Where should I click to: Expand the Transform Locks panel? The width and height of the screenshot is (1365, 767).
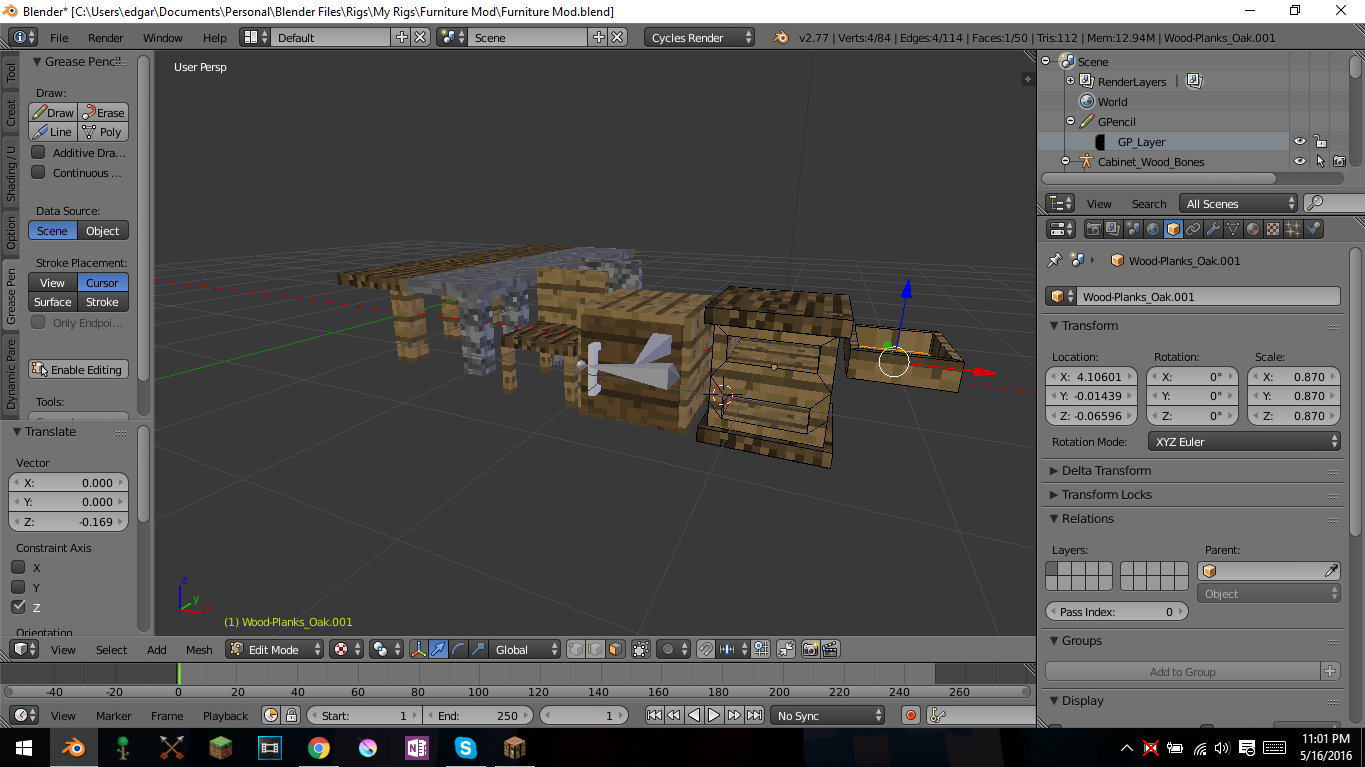(x=1106, y=494)
